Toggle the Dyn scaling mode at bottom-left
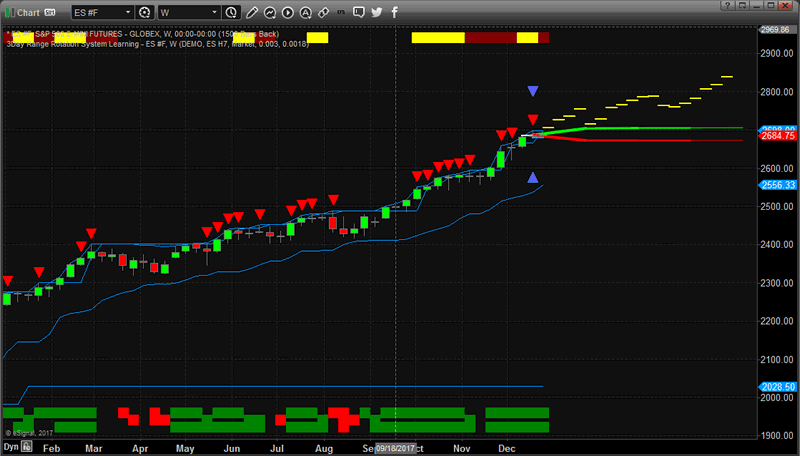800x456 pixels. pos(10,448)
